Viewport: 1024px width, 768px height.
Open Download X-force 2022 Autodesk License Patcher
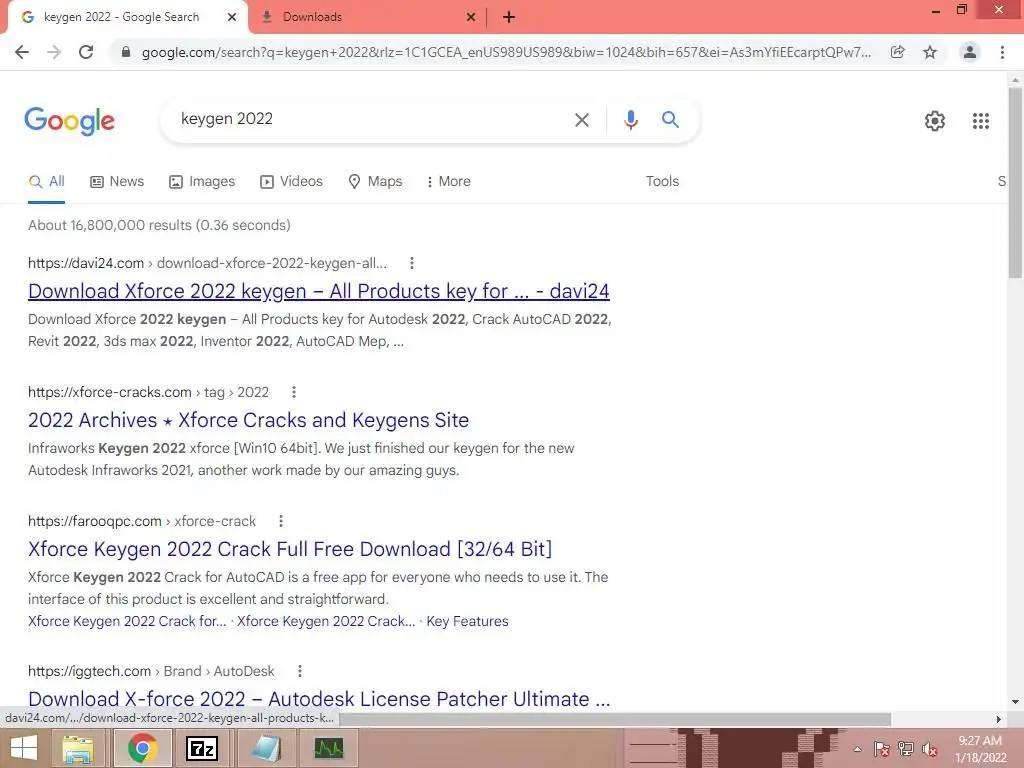click(x=319, y=699)
